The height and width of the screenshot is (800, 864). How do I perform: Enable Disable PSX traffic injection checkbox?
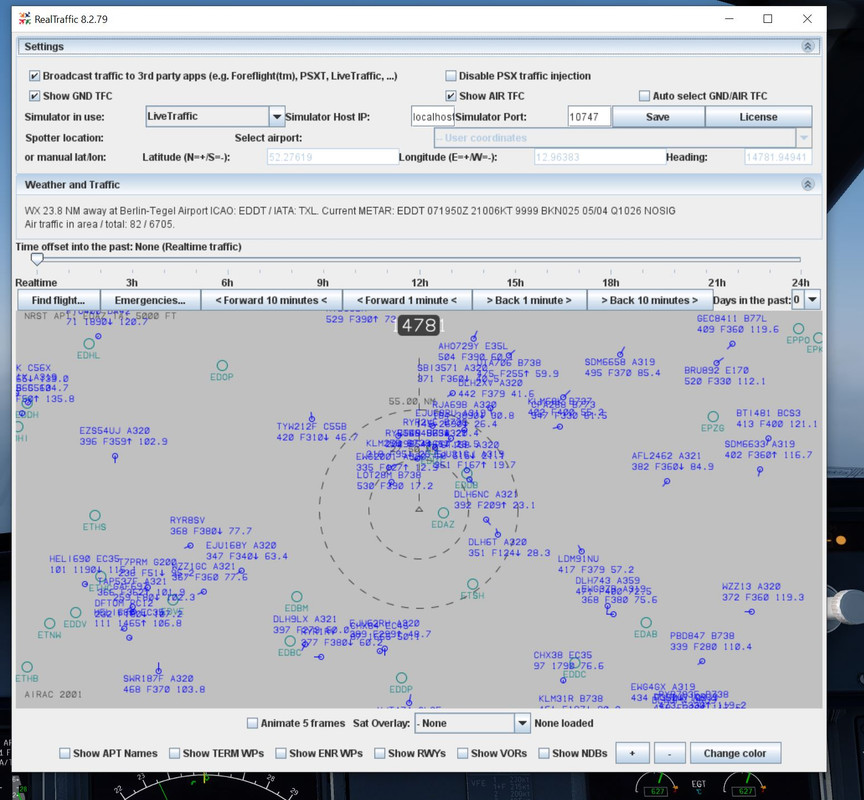pyautogui.click(x=451, y=75)
